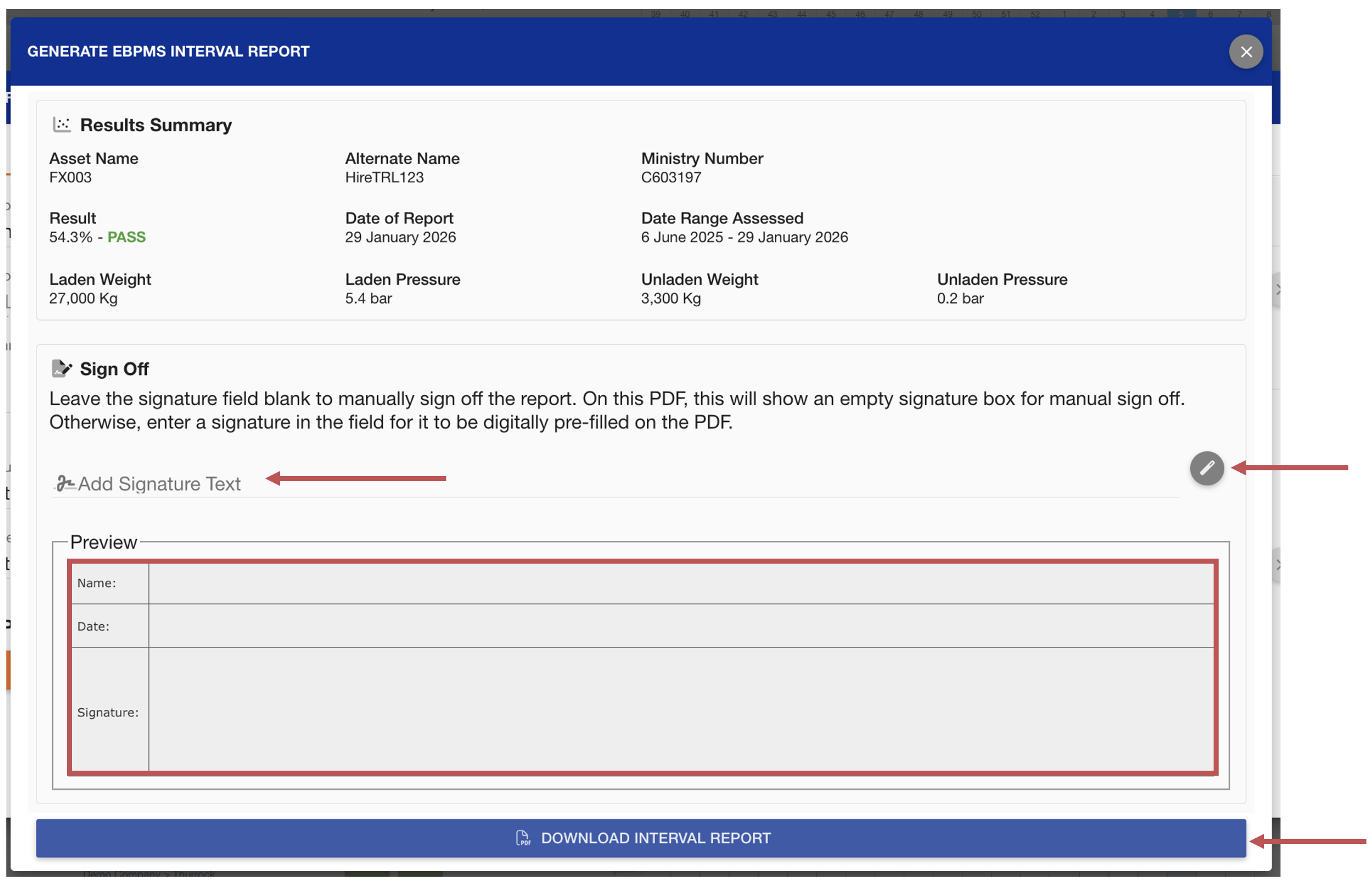Image resolution: width=1372 pixels, height=890 pixels.
Task: Click the Results Summary chart icon
Action: (61, 124)
